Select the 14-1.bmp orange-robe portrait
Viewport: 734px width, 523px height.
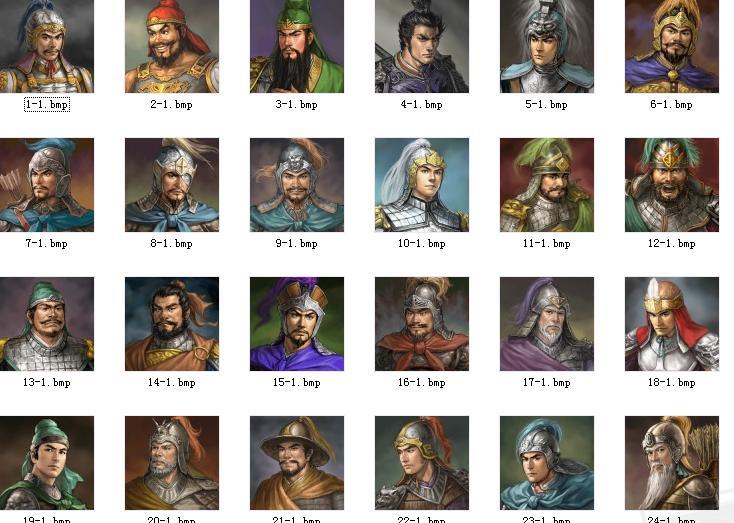[172, 324]
